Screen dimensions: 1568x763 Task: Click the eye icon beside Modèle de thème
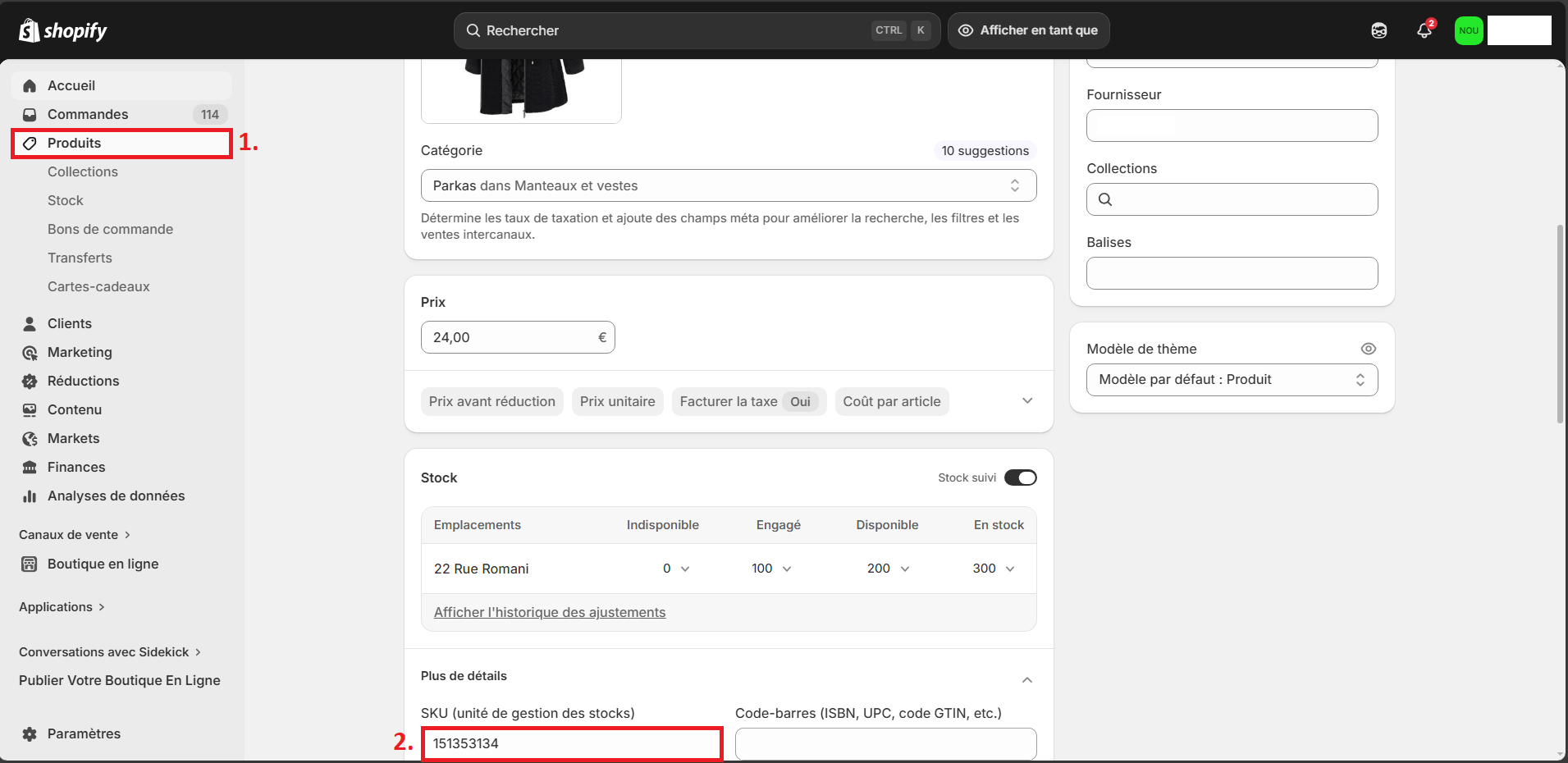(1368, 349)
